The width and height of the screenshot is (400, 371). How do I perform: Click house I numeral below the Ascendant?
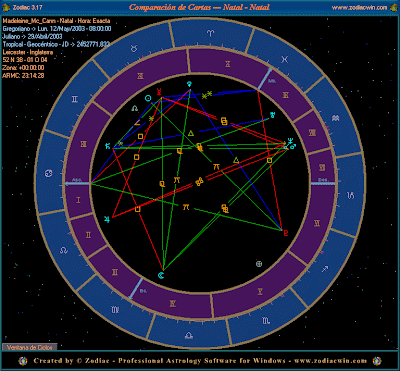pos(79,200)
